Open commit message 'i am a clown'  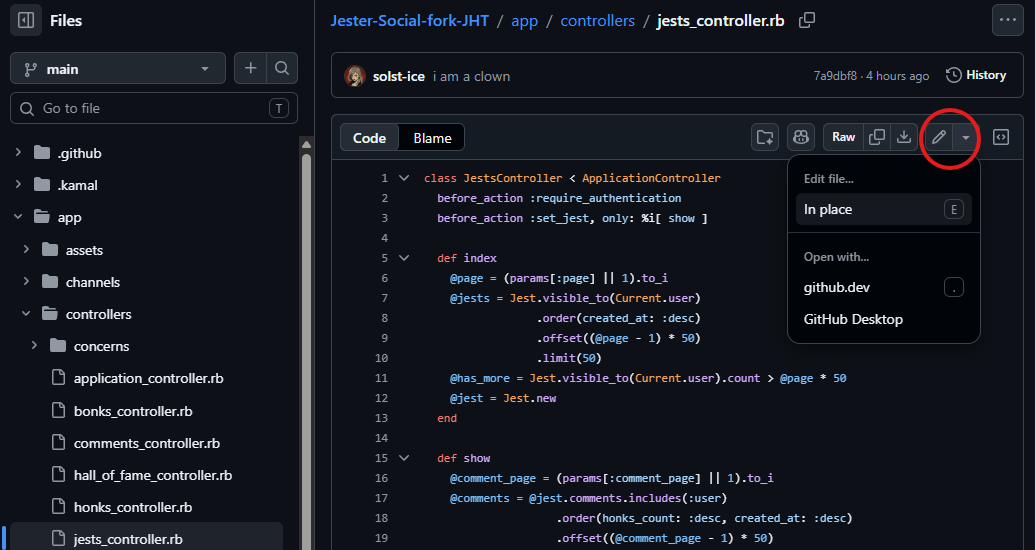point(471,76)
